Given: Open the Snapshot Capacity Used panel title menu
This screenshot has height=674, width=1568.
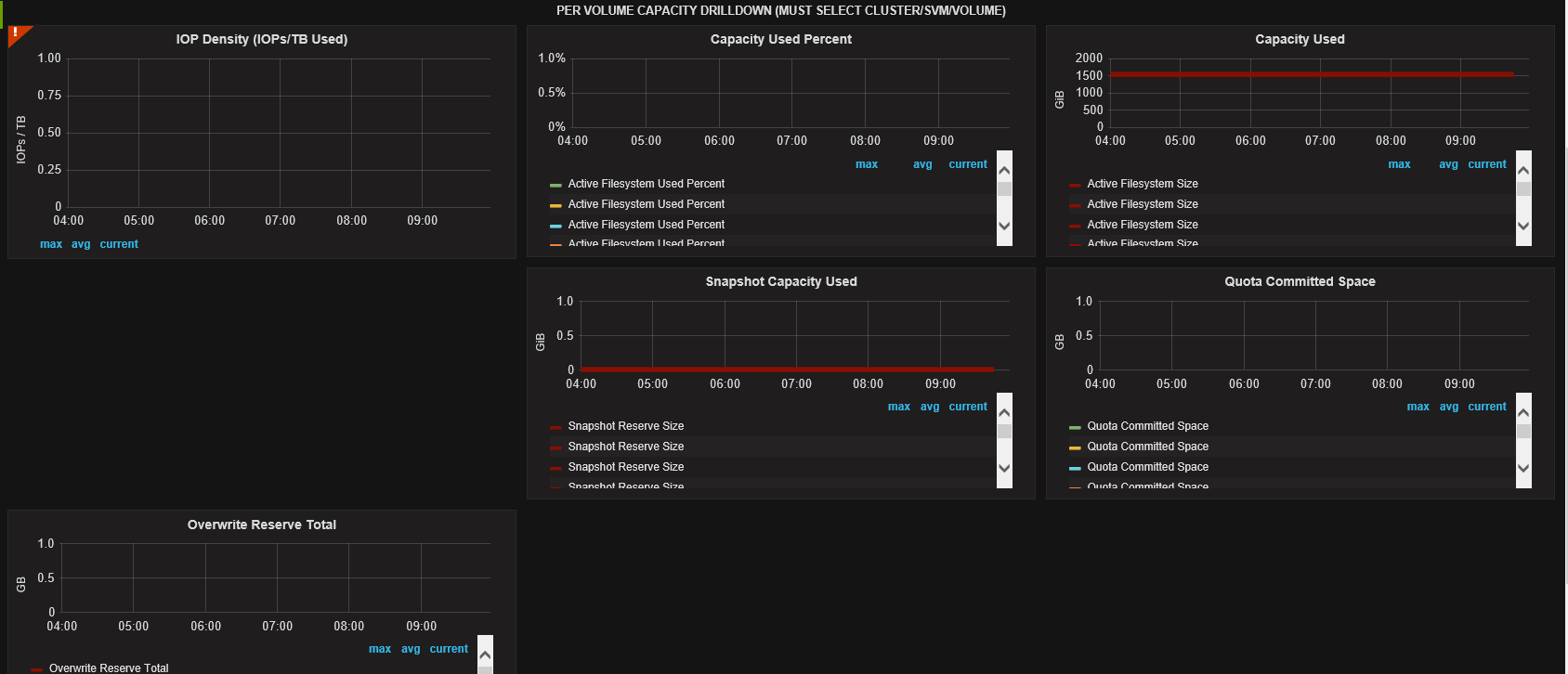Looking at the screenshot, I should click(x=780, y=281).
